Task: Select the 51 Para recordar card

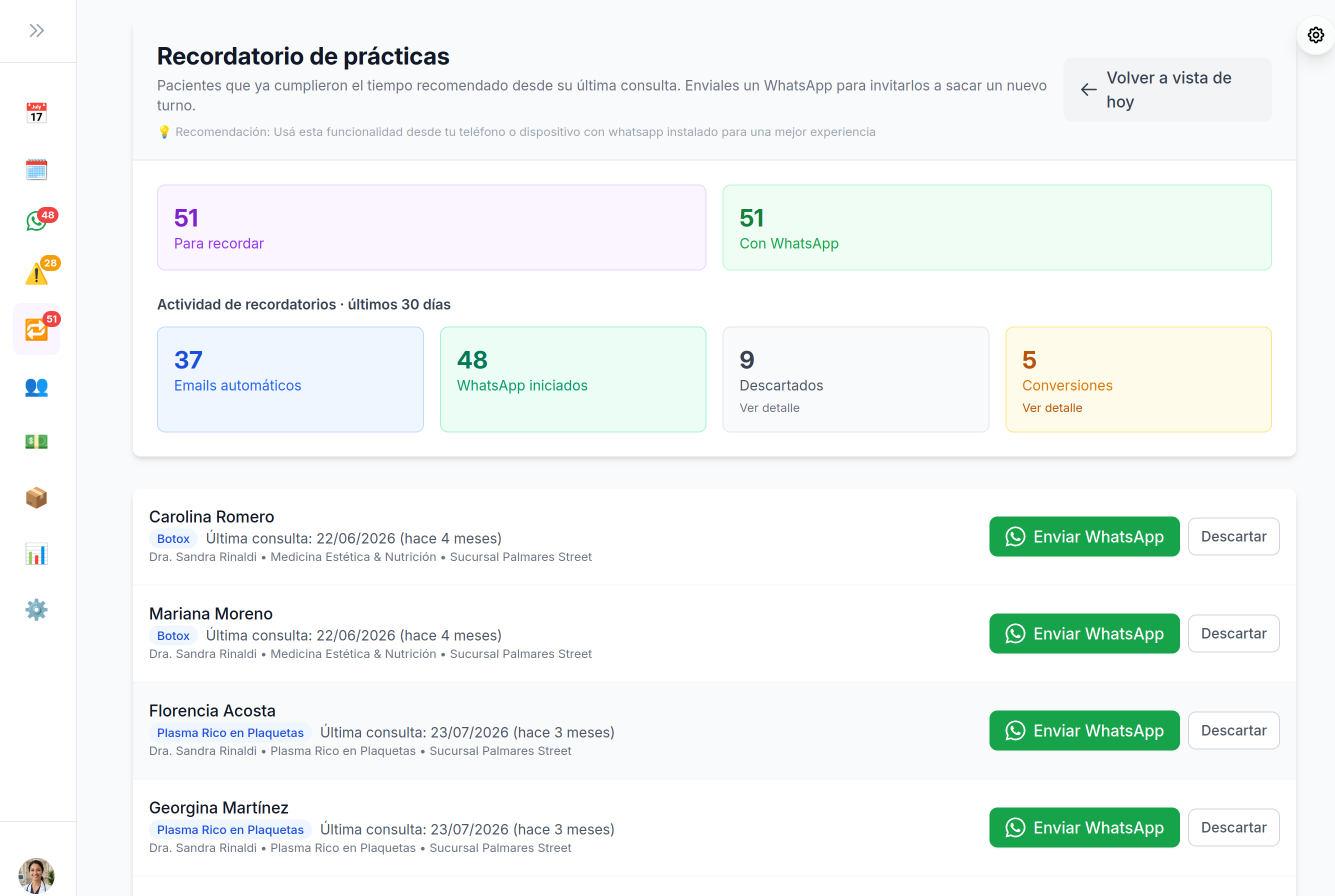Action: point(431,227)
